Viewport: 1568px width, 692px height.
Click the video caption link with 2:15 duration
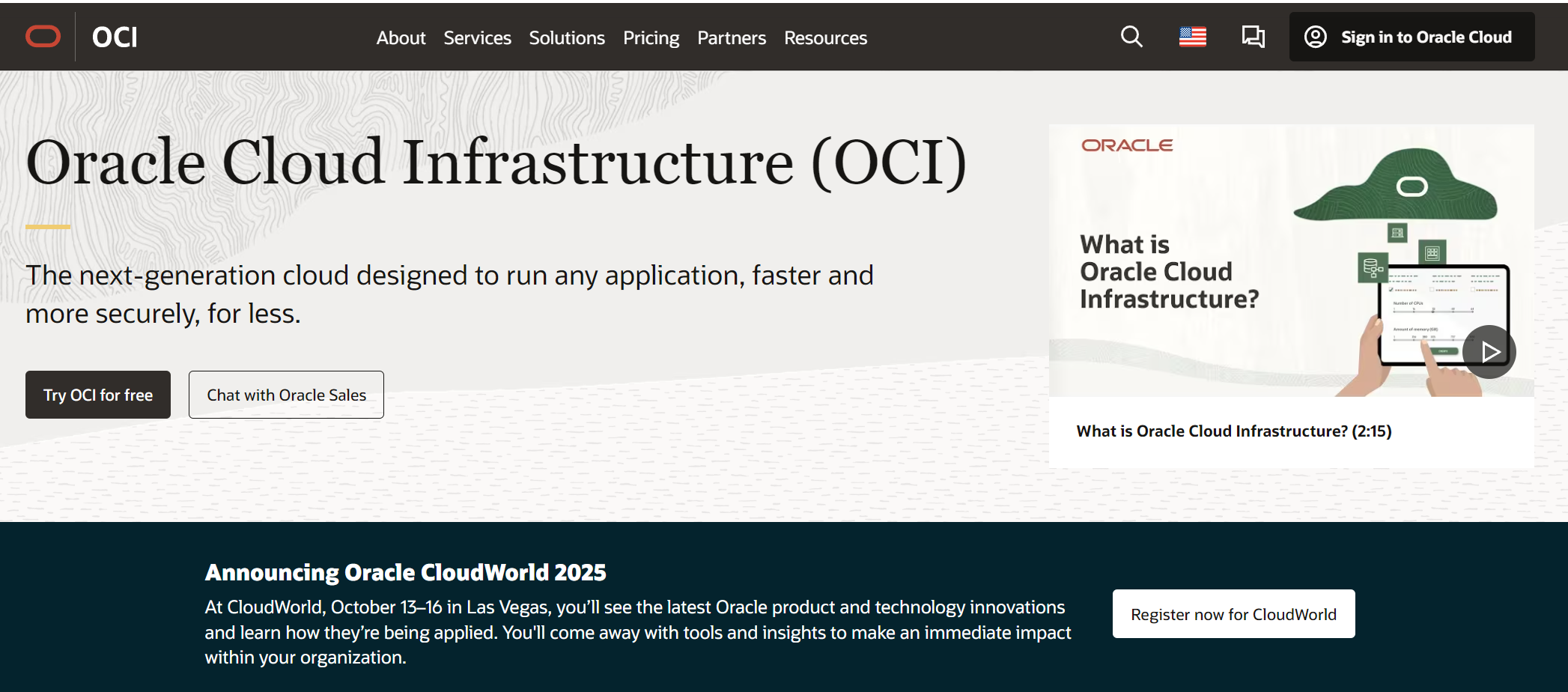pyautogui.click(x=1233, y=431)
